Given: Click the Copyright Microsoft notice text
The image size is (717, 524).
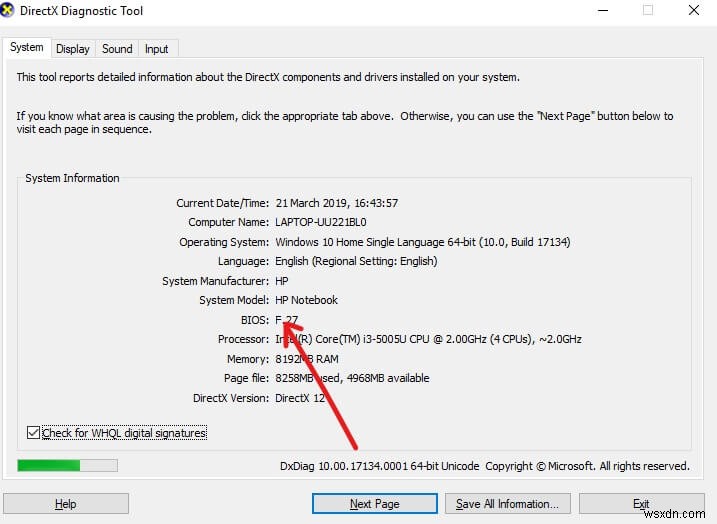Looking at the screenshot, I should [587, 466].
